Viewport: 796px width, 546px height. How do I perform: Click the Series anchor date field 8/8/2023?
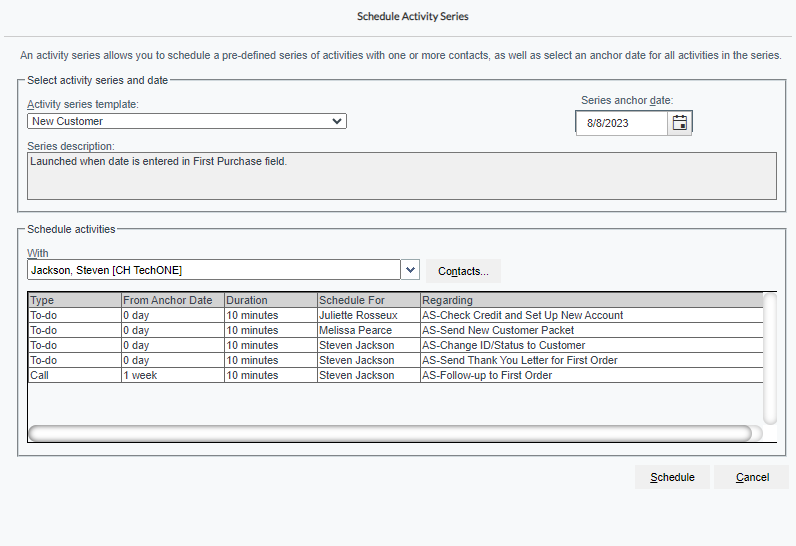(x=621, y=123)
